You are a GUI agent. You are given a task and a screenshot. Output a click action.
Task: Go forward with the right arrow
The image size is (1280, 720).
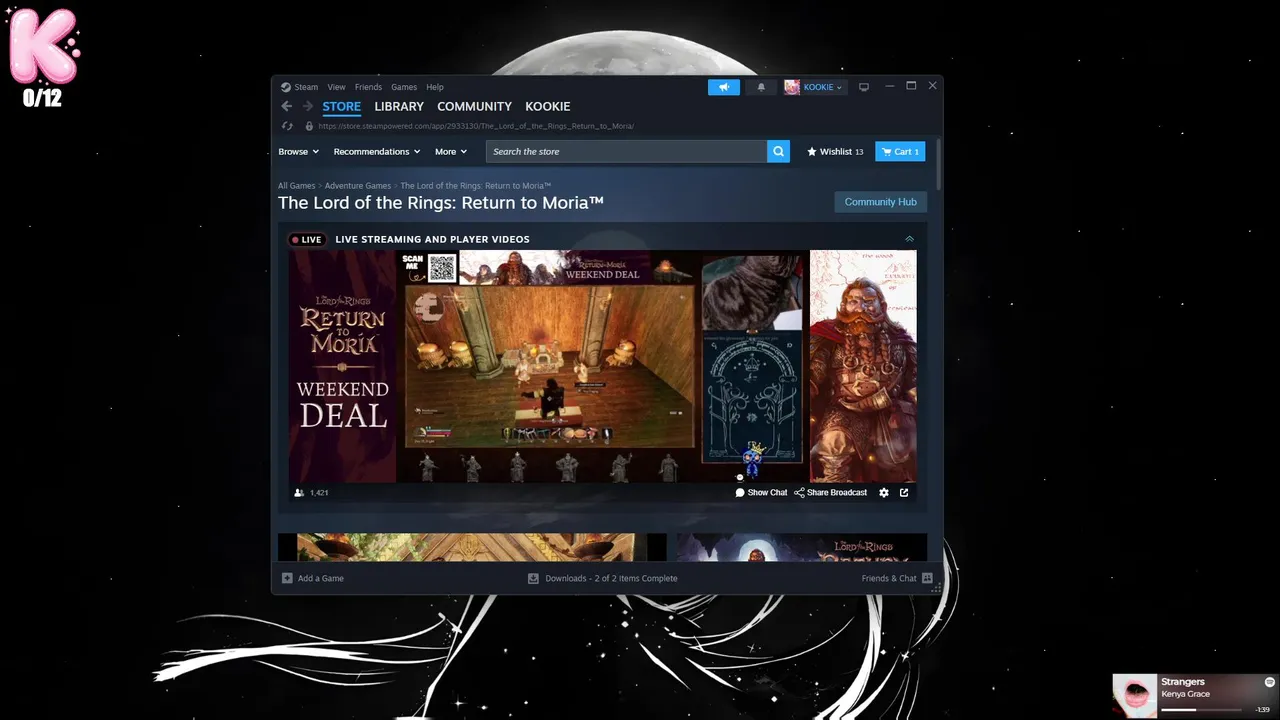308,106
